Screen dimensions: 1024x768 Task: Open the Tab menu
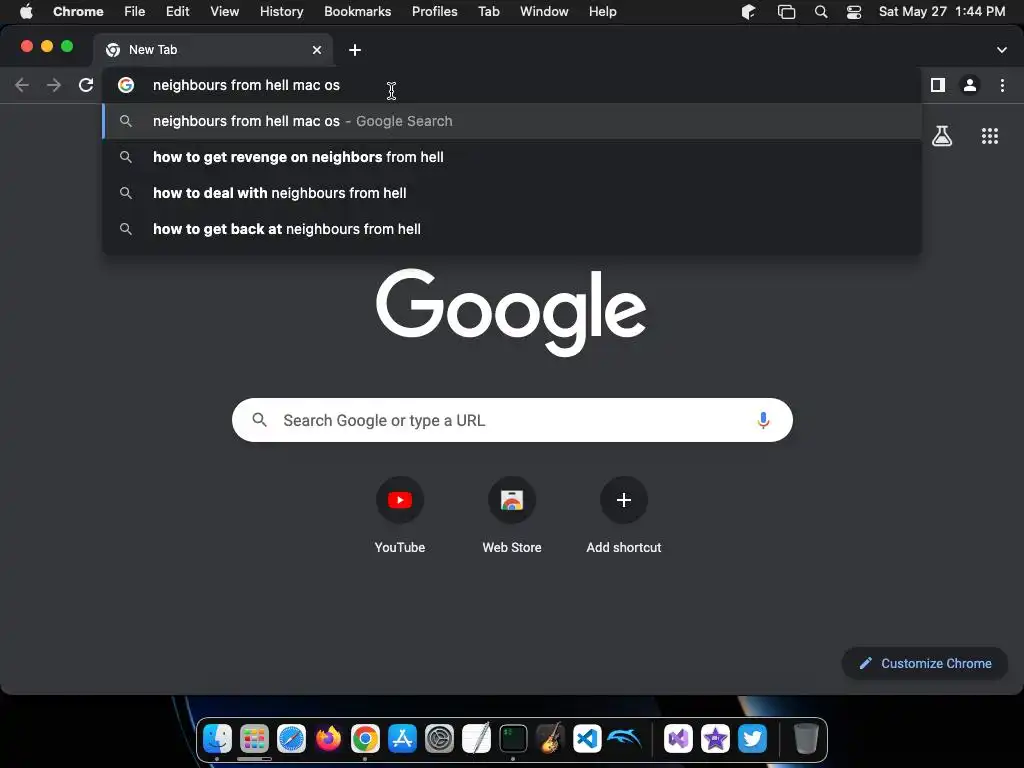(x=488, y=12)
